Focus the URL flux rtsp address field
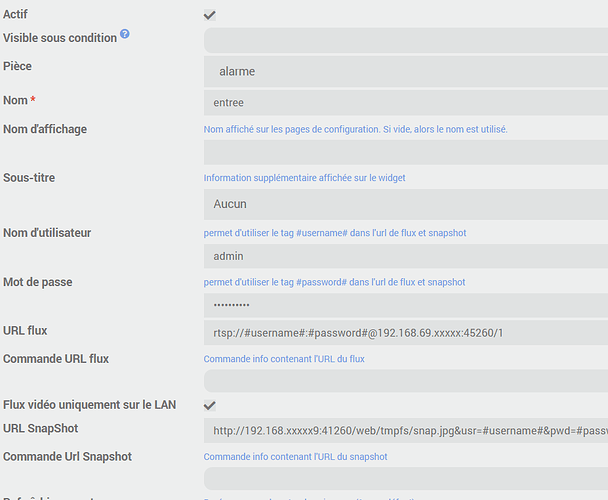This screenshot has height=500, width=608. pyautogui.click(x=405, y=332)
